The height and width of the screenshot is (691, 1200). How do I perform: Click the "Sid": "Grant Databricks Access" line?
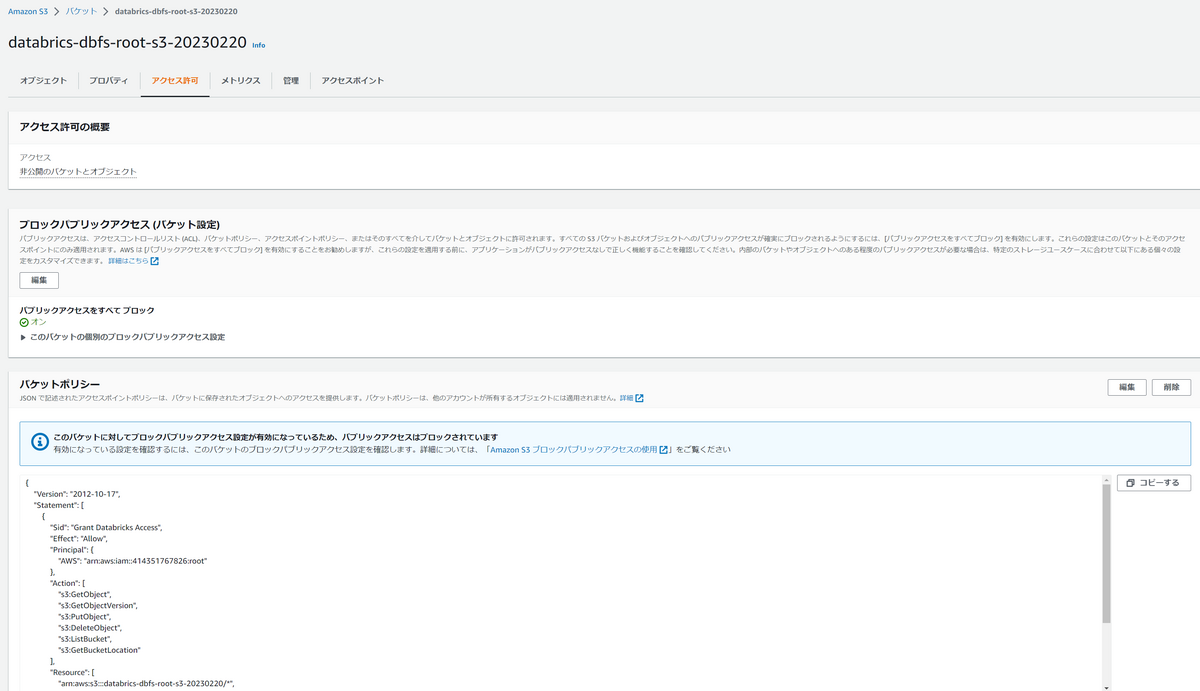coord(106,527)
